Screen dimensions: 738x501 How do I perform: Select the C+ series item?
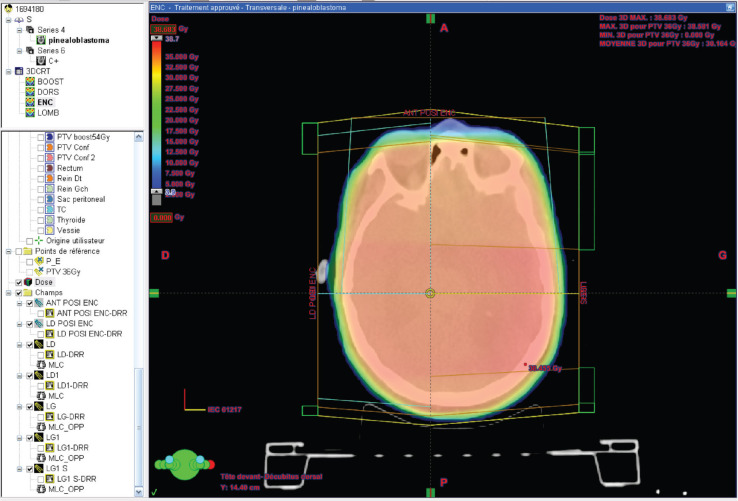(53, 61)
